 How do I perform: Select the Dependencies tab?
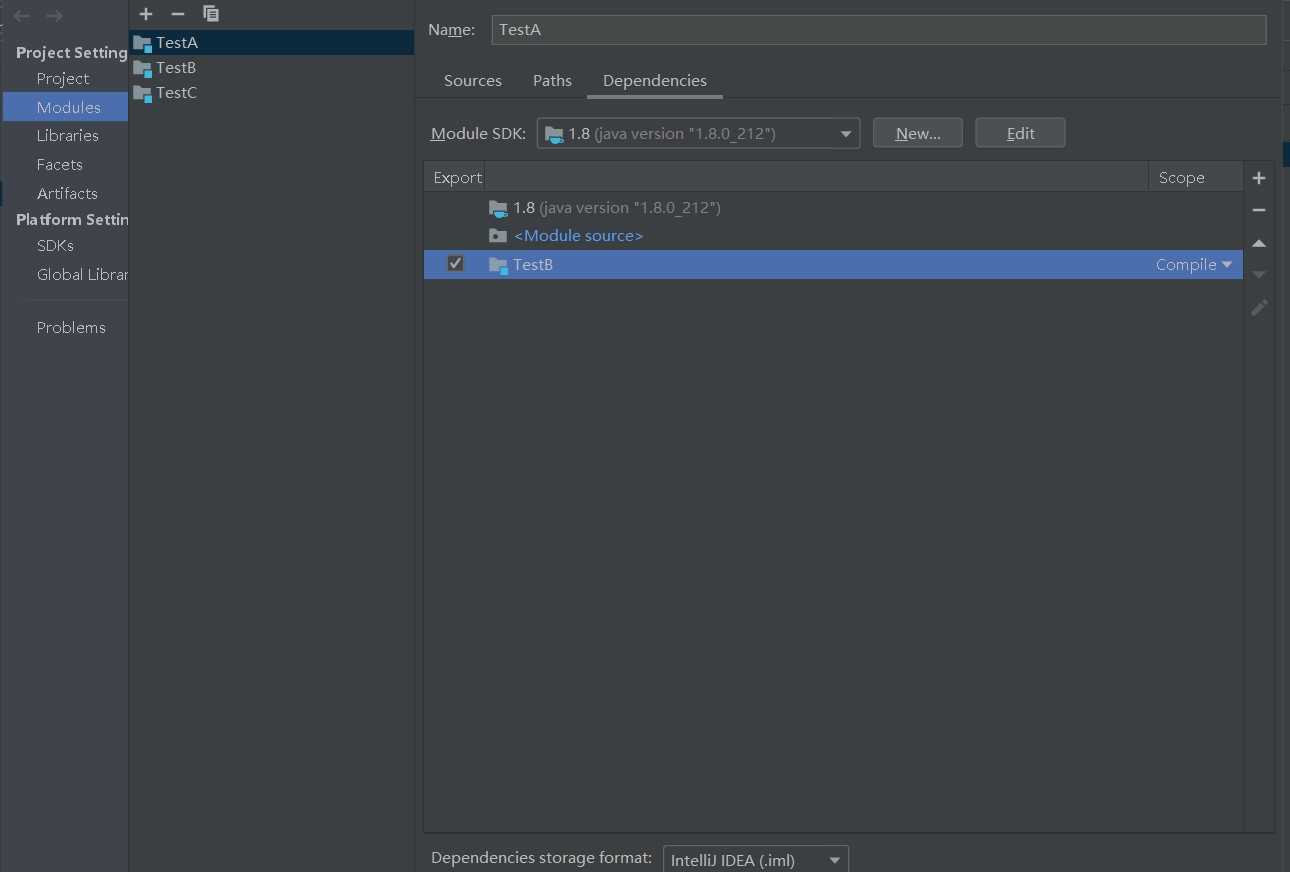(655, 81)
